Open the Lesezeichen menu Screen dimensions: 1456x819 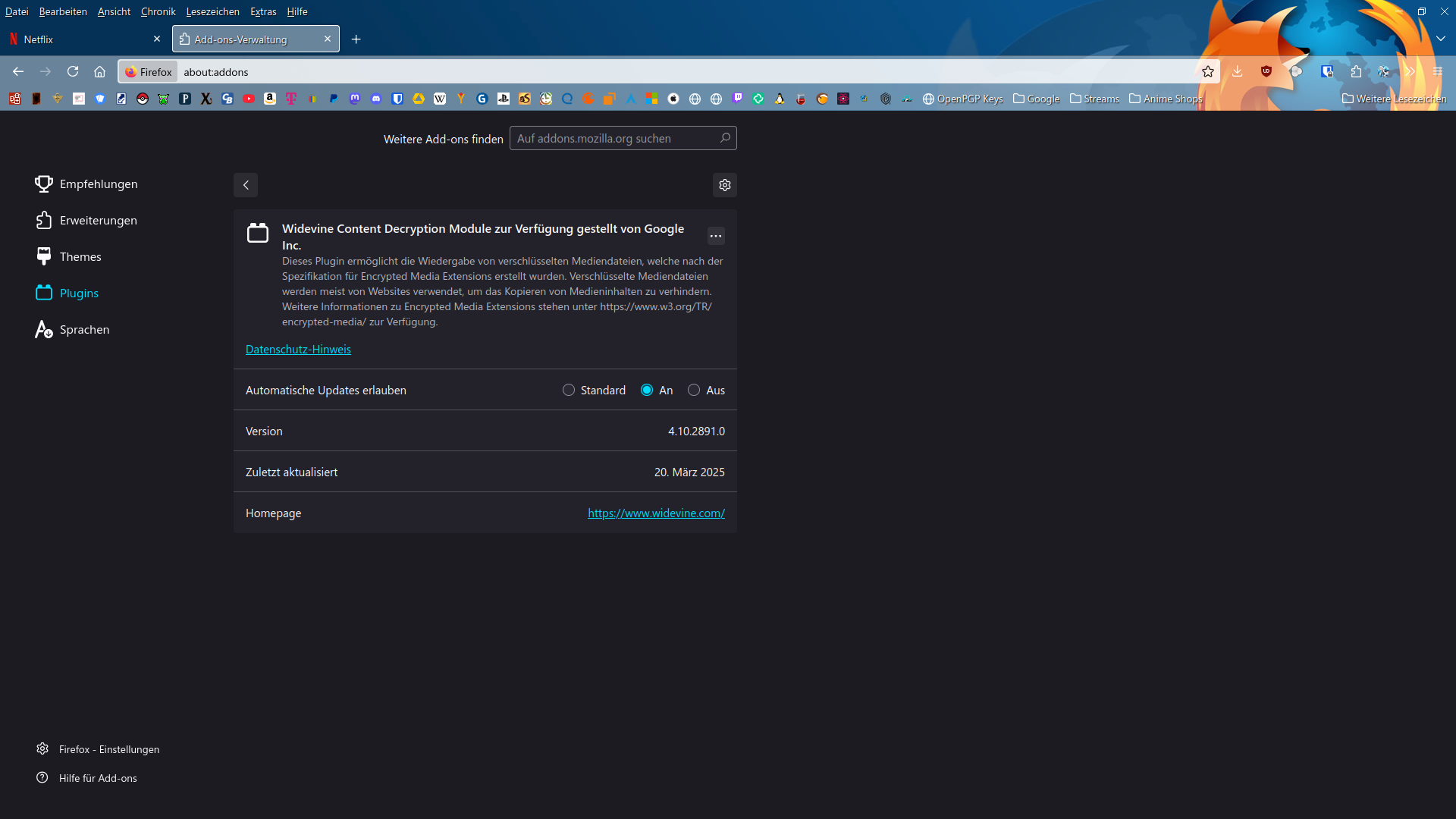(212, 11)
